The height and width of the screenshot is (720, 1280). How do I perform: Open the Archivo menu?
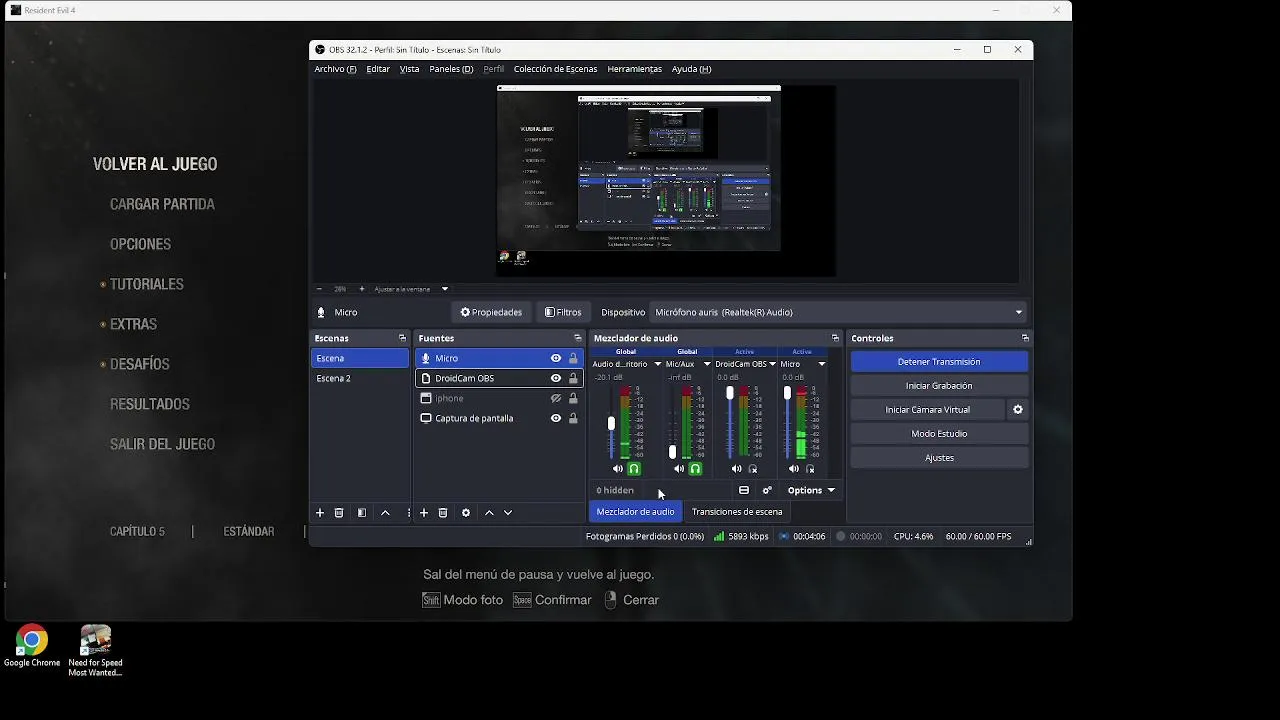point(335,69)
